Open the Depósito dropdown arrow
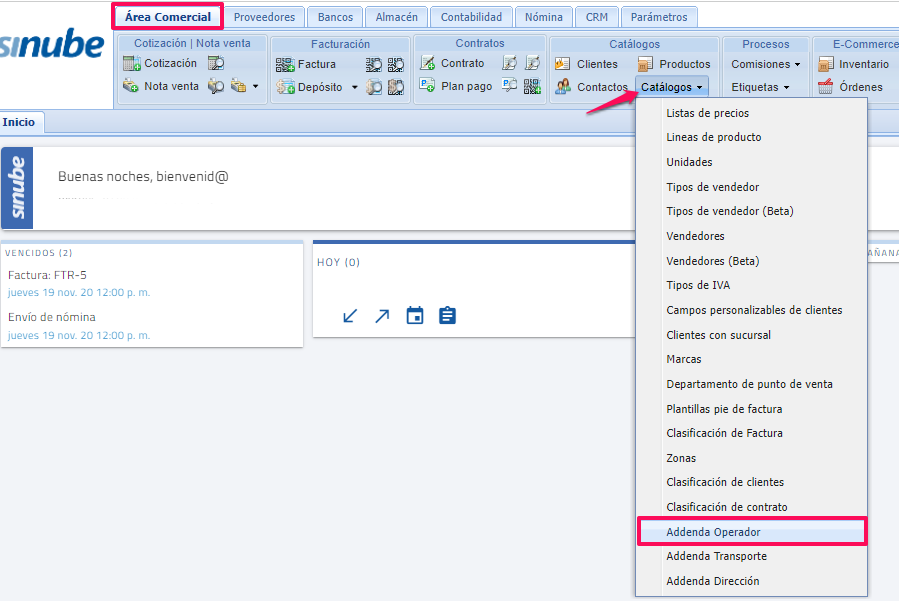This screenshot has height=601, width=899. pyautogui.click(x=354, y=87)
